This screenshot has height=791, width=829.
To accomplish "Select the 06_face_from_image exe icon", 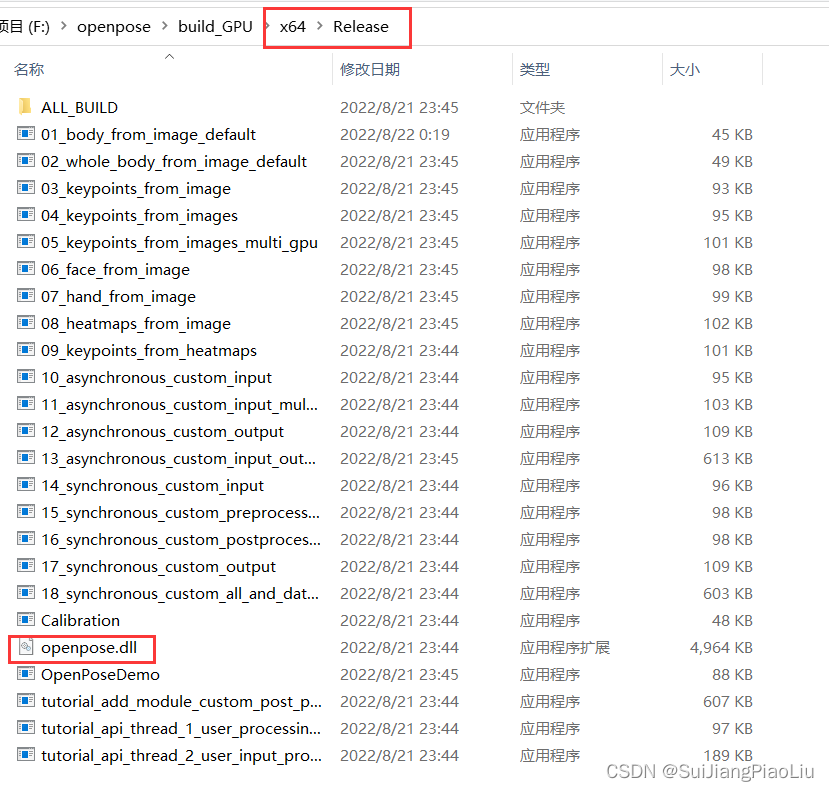I will (x=26, y=268).
